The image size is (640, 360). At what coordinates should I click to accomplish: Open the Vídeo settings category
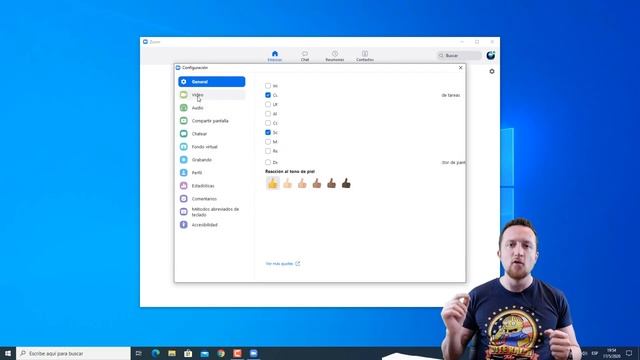click(211, 95)
